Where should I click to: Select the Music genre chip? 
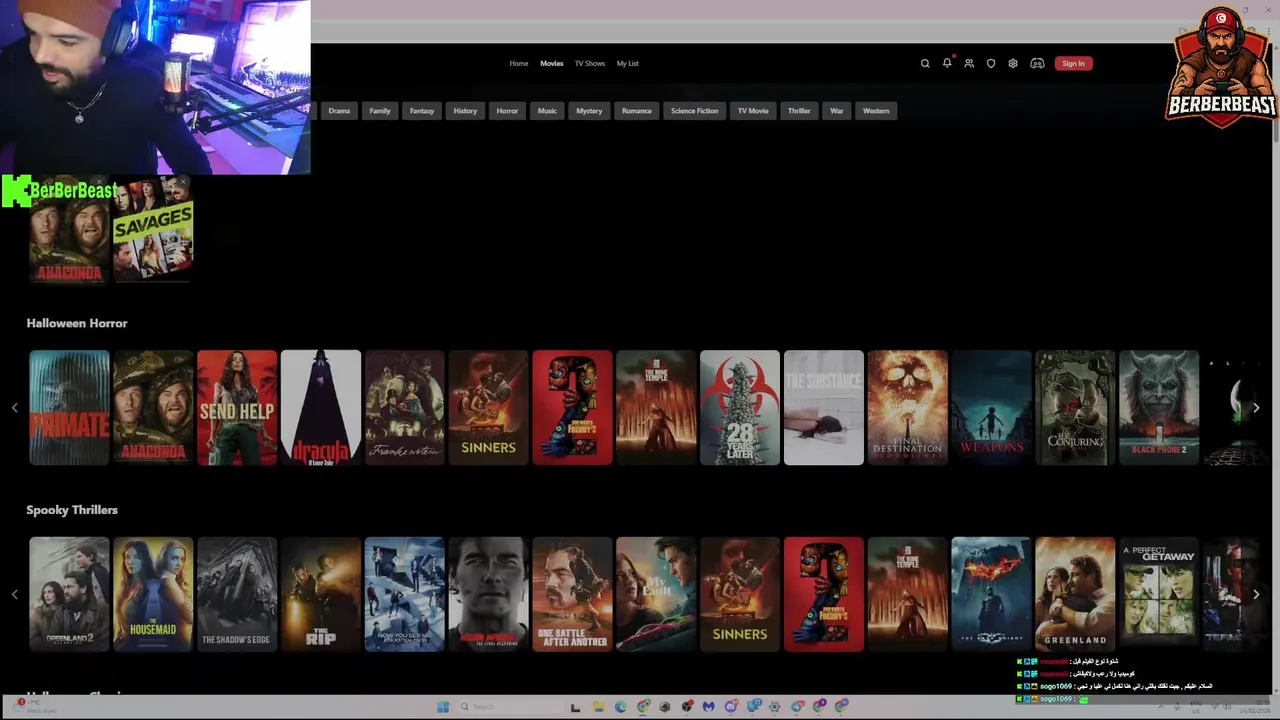click(x=547, y=111)
